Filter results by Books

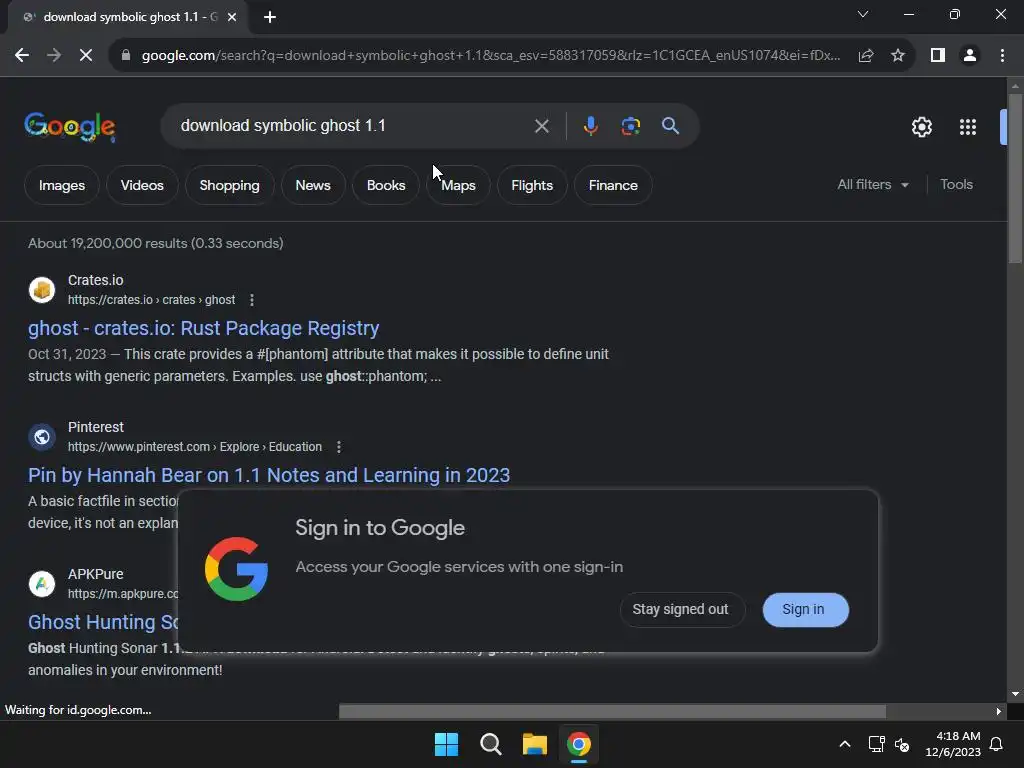pos(386,185)
